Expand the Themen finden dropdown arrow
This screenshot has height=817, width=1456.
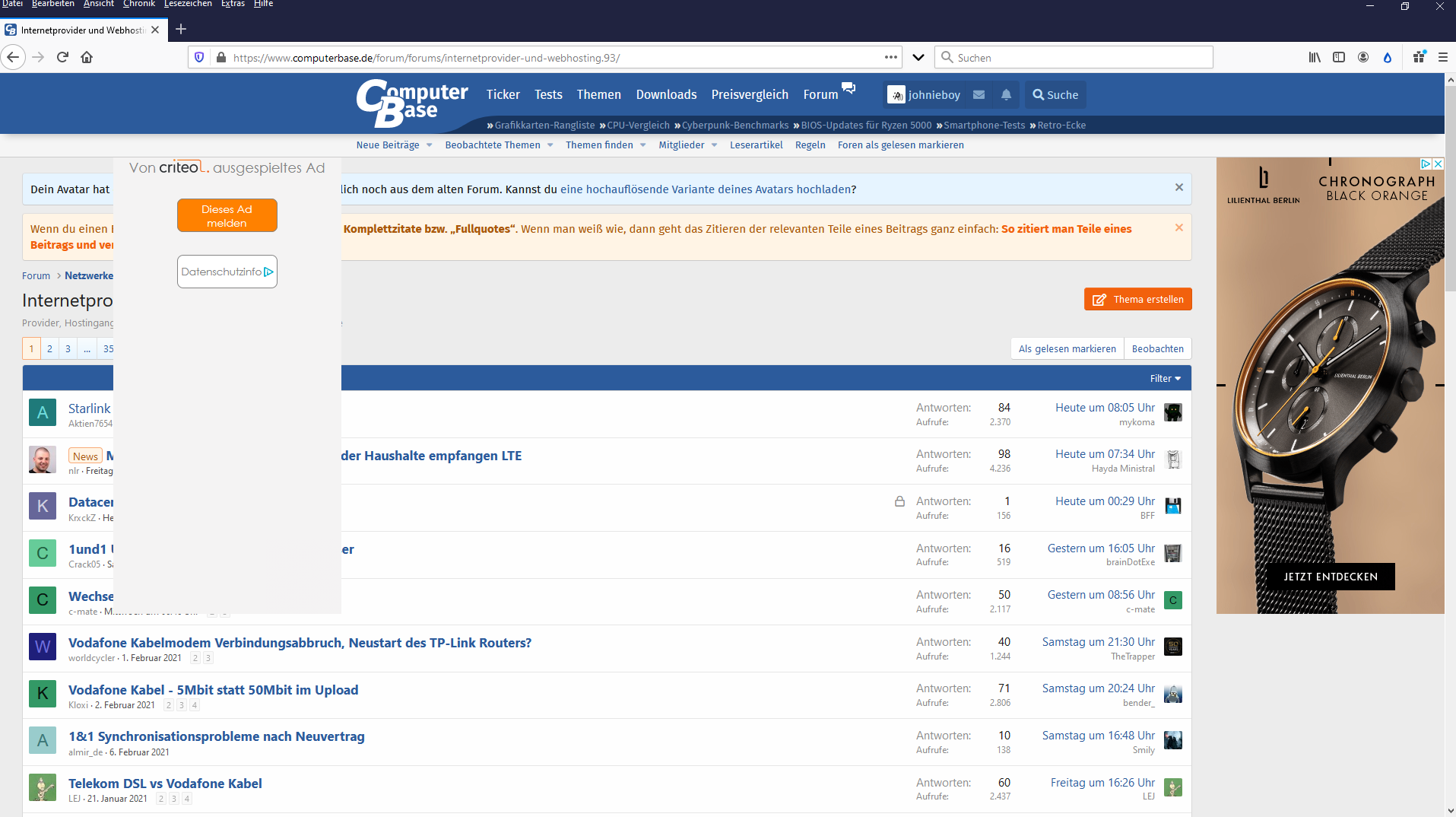tap(642, 145)
